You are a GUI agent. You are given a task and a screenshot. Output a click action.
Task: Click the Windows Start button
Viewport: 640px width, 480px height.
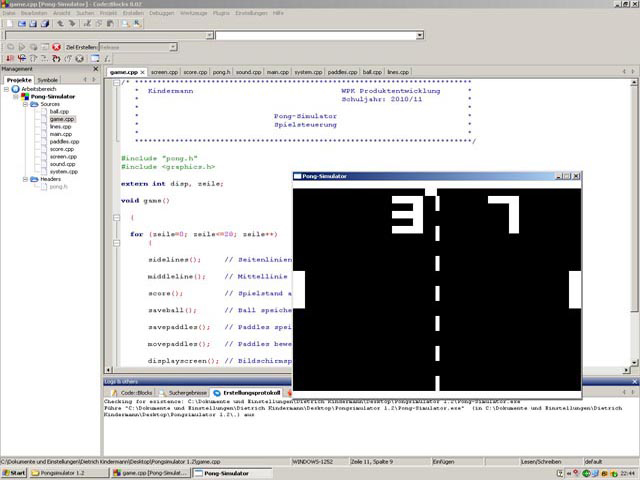pyautogui.click(x=14, y=473)
